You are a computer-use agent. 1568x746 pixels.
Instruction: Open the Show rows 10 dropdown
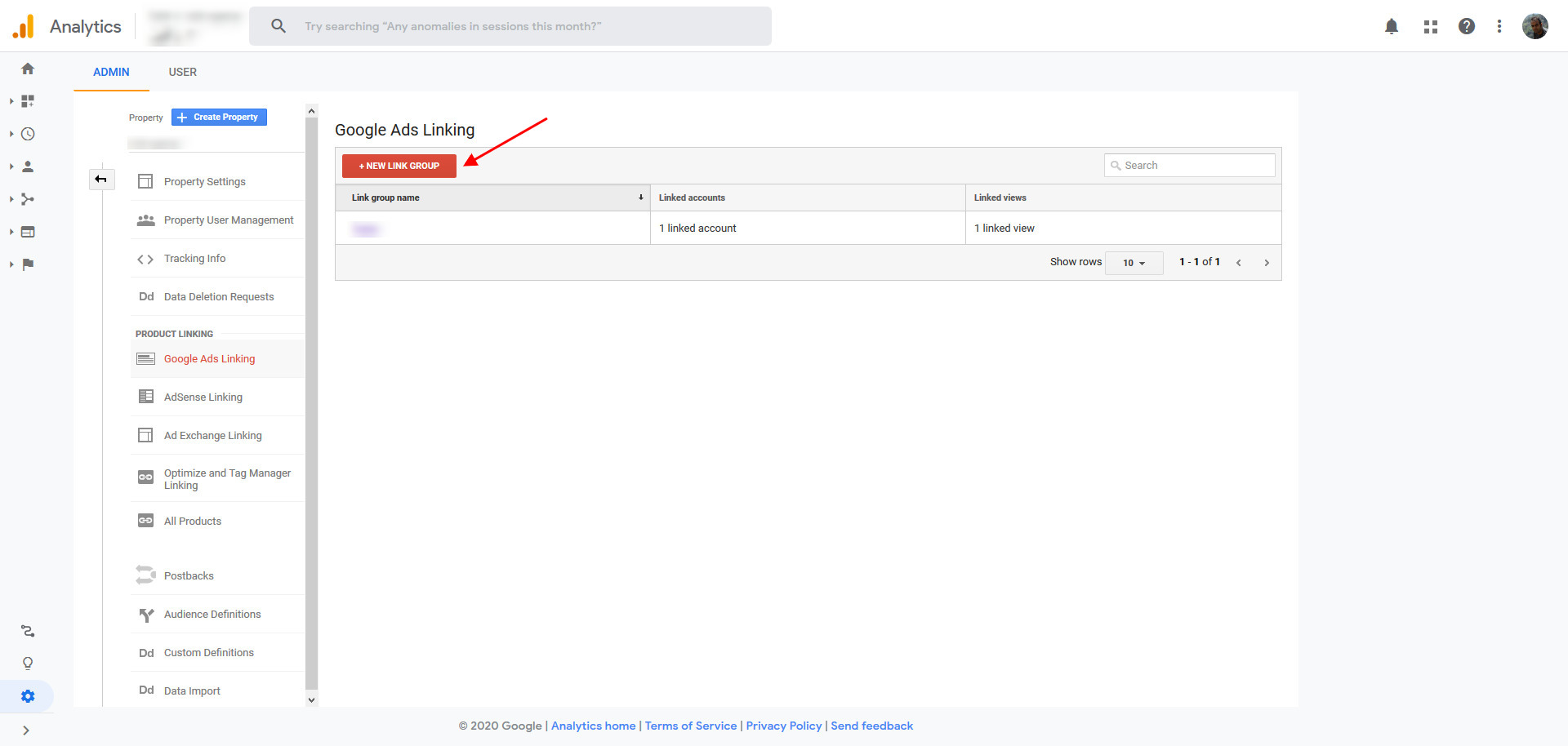(1134, 263)
